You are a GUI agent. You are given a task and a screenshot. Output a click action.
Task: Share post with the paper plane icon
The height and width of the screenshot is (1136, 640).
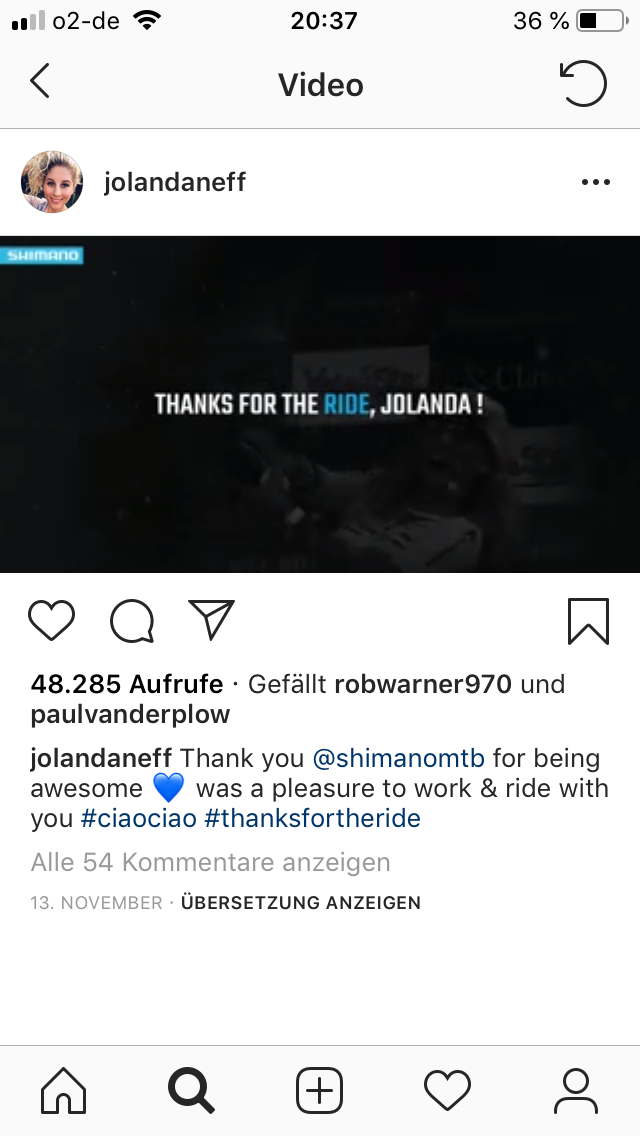(x=212, y=619)
